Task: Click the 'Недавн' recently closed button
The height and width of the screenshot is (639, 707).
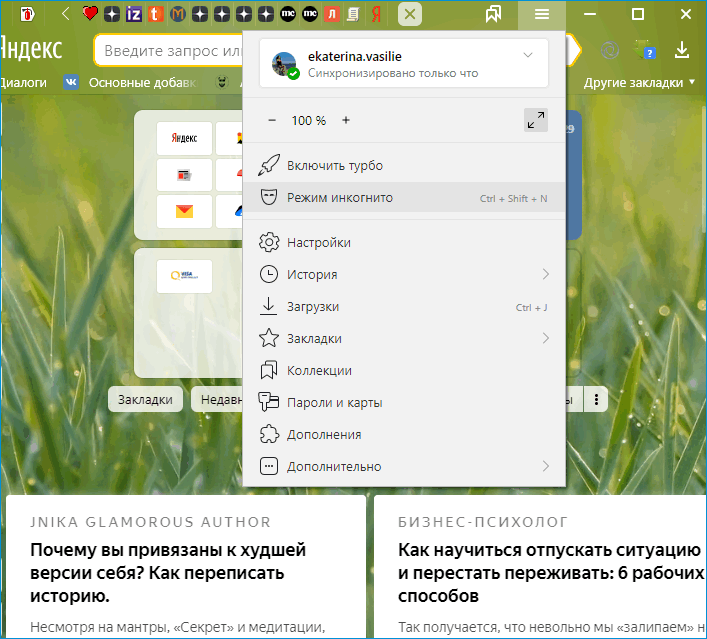Action: (217, 400)
